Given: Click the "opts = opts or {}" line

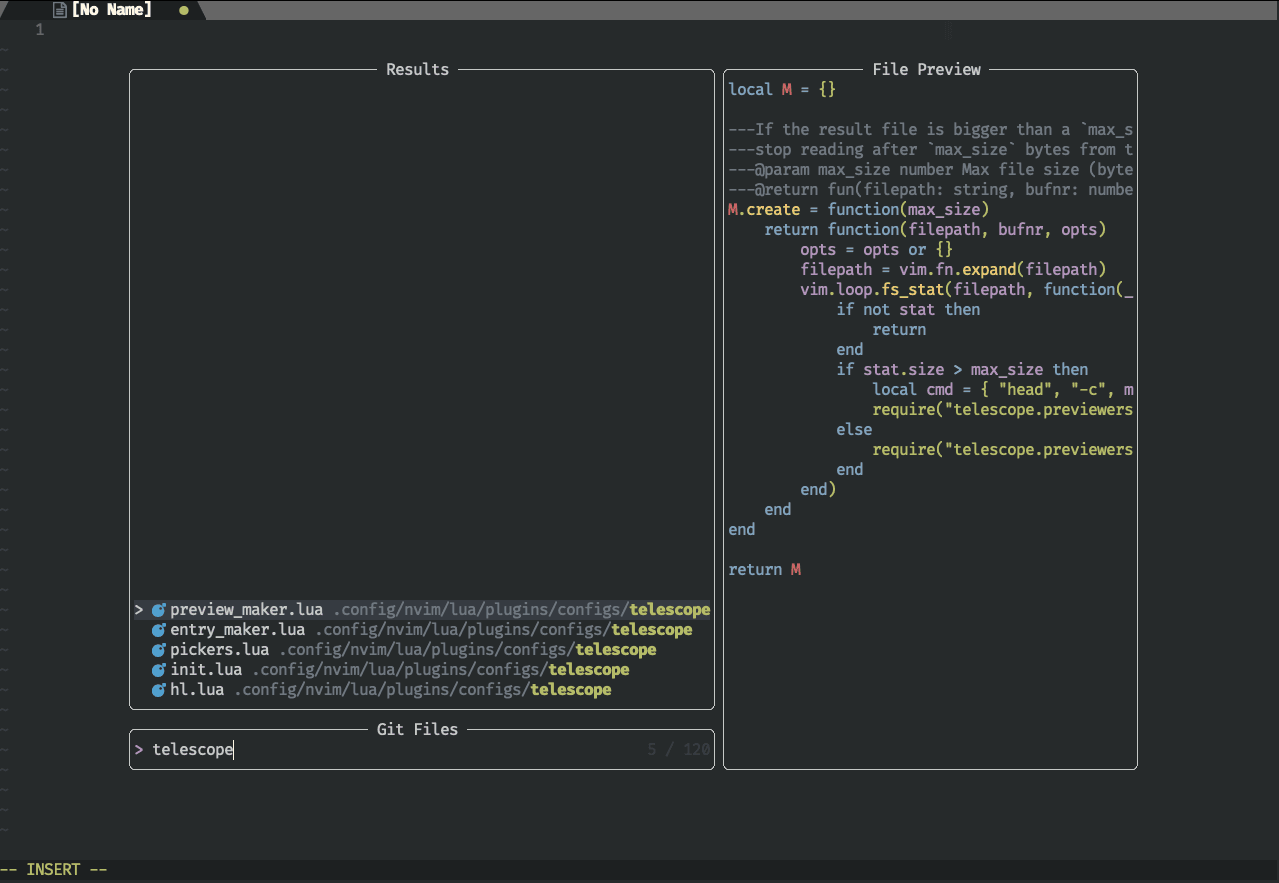Looking at the screenshot, I should click(877, 250).
